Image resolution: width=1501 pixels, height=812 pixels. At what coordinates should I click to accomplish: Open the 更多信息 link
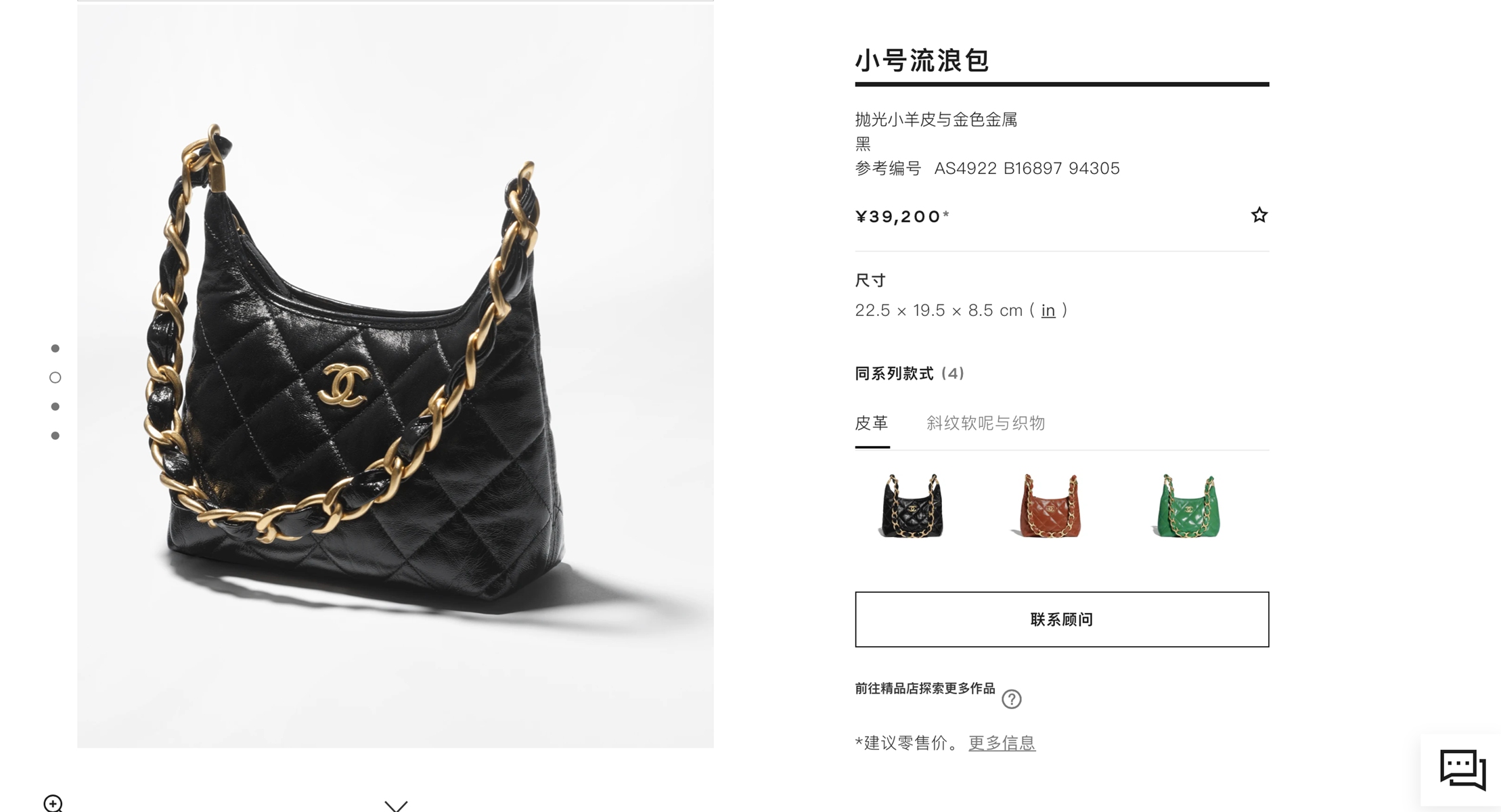1002,743
